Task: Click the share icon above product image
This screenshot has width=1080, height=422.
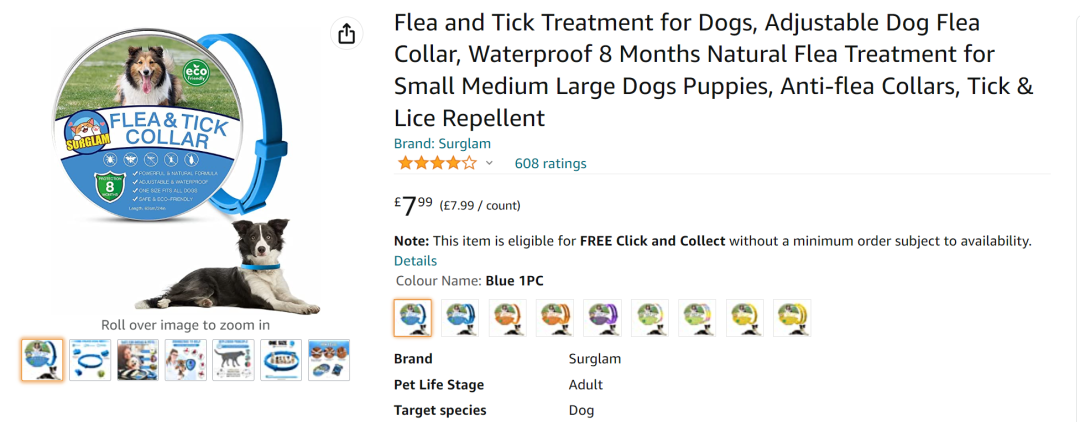Action: [x=346, y=34]
